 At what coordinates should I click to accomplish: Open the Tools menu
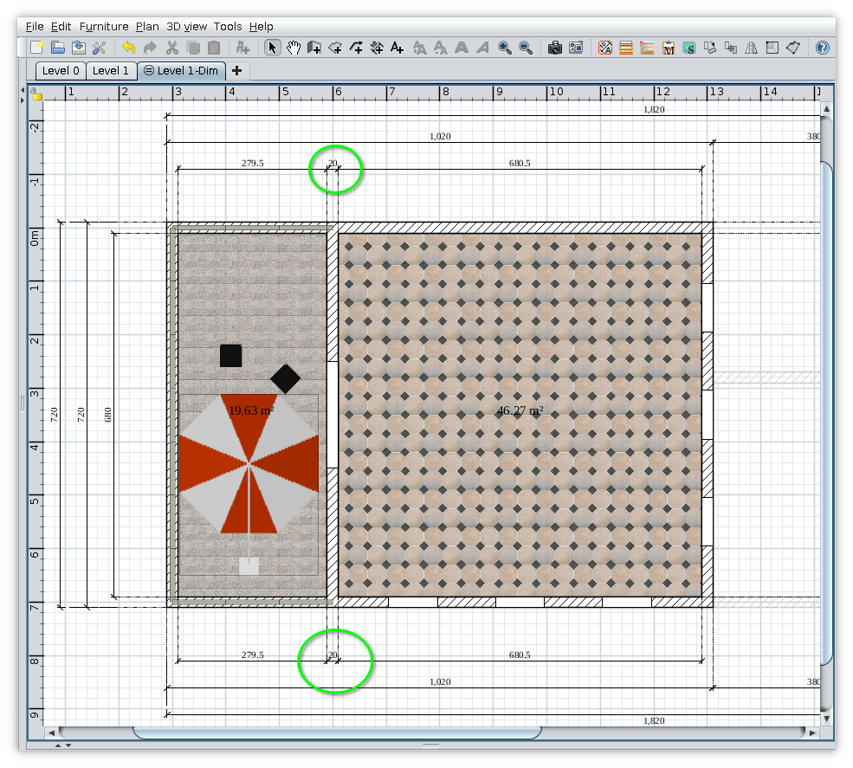pyautogui.click(x=227, y=26)
